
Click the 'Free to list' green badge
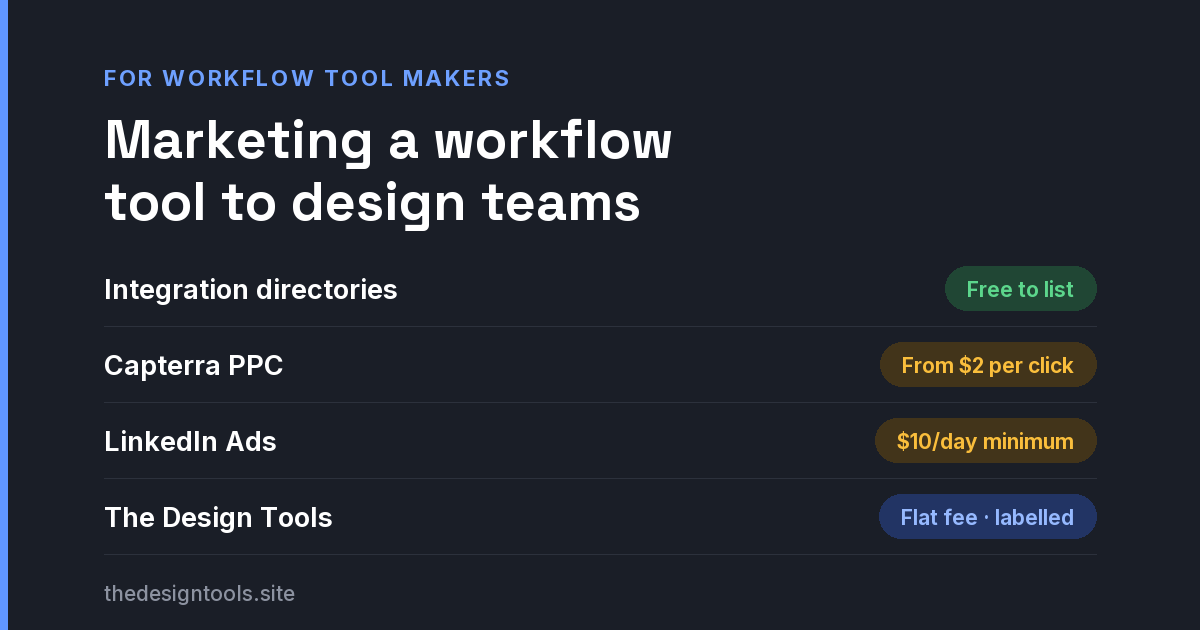[x=1020, y=289]
